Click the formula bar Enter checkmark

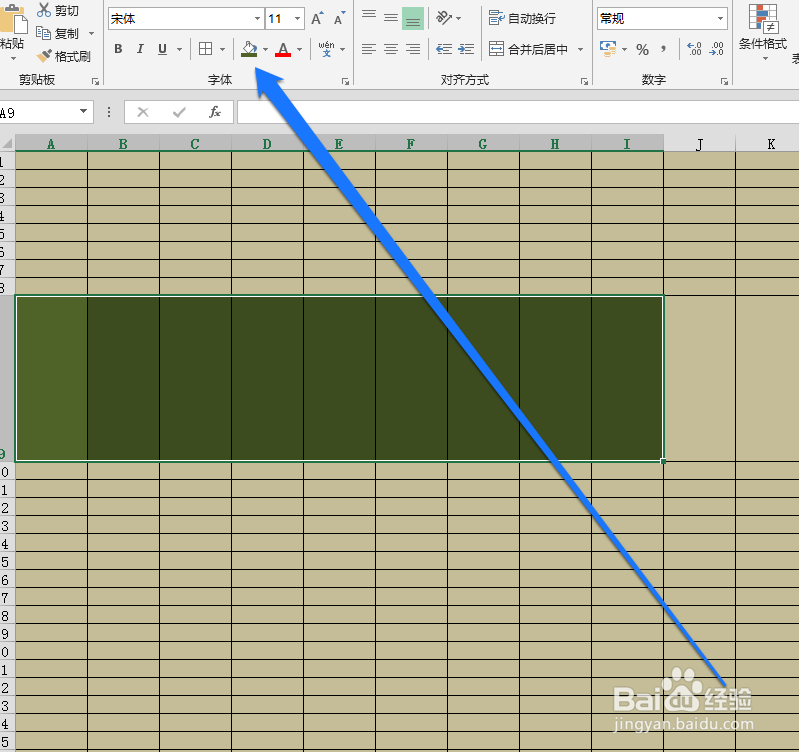coord(179,112)
